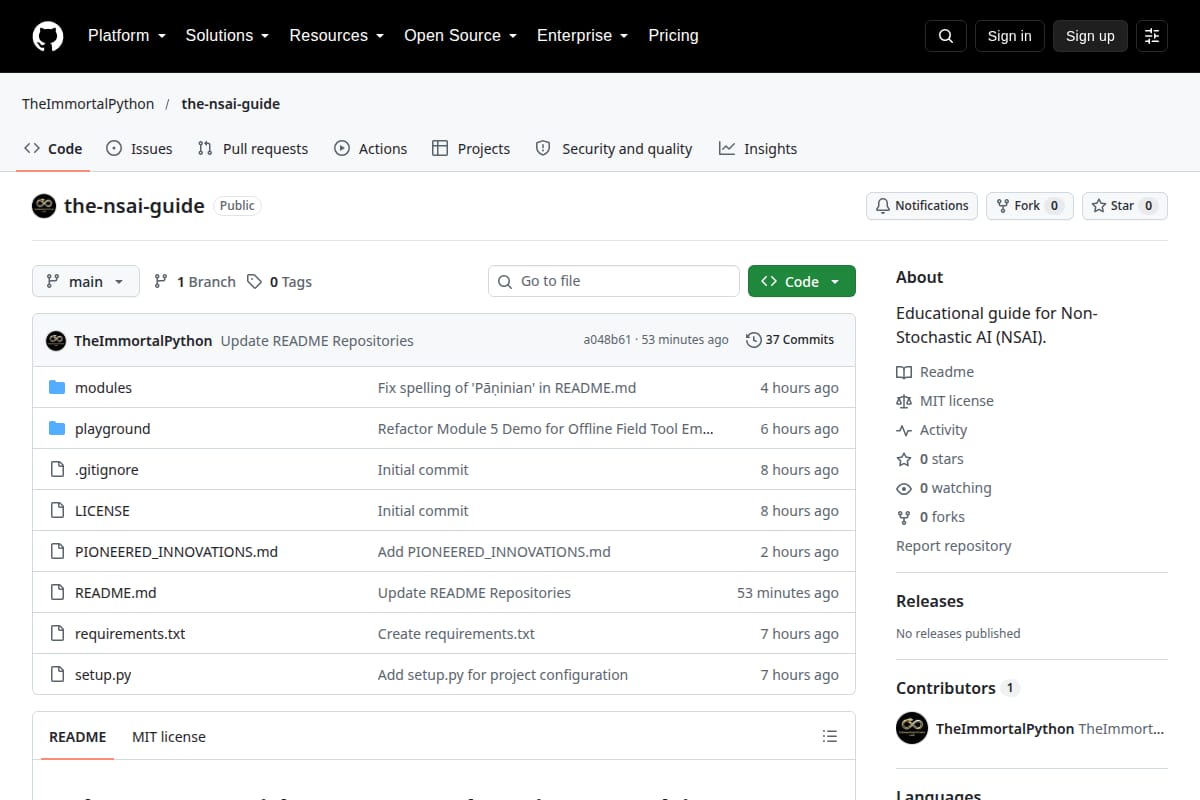Open the appearance settings icon in header
The height and width of the screenshot is (800, 1200).
pyautogui.click(x=1152, y=36)
